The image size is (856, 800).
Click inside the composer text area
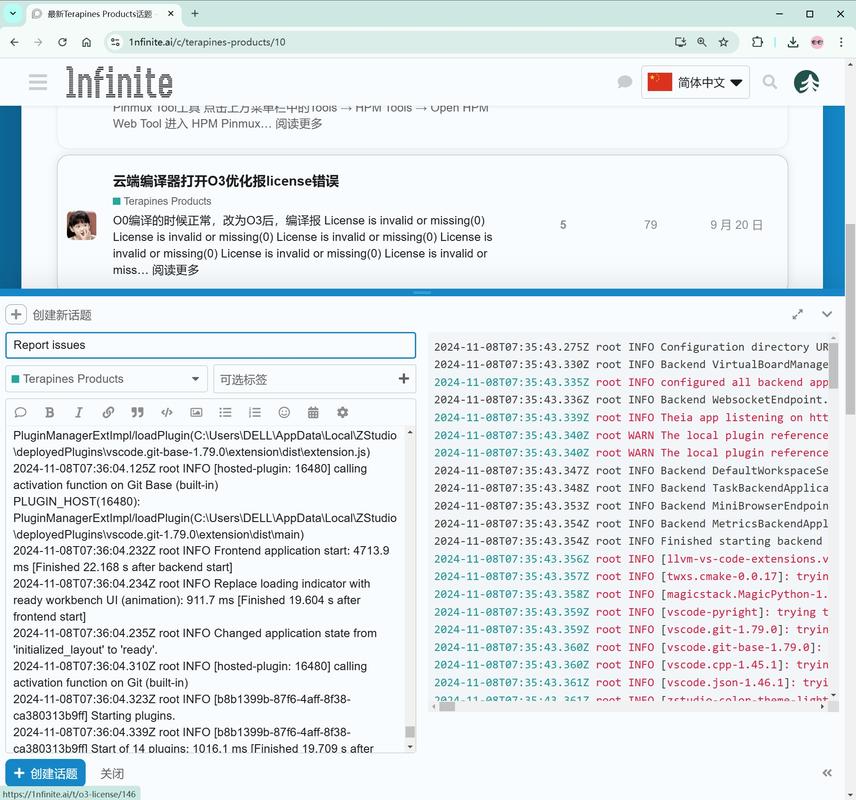(x=205, y=590)
